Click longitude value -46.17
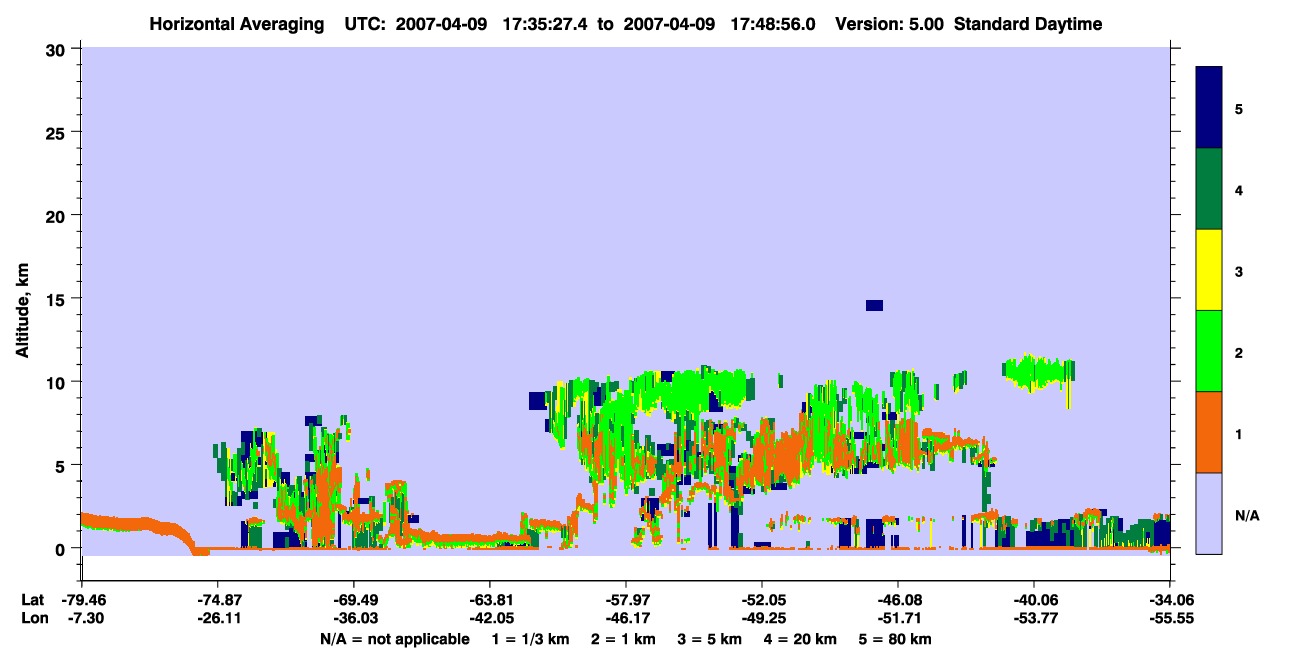1300x667 pixels. tap(625, 619)
